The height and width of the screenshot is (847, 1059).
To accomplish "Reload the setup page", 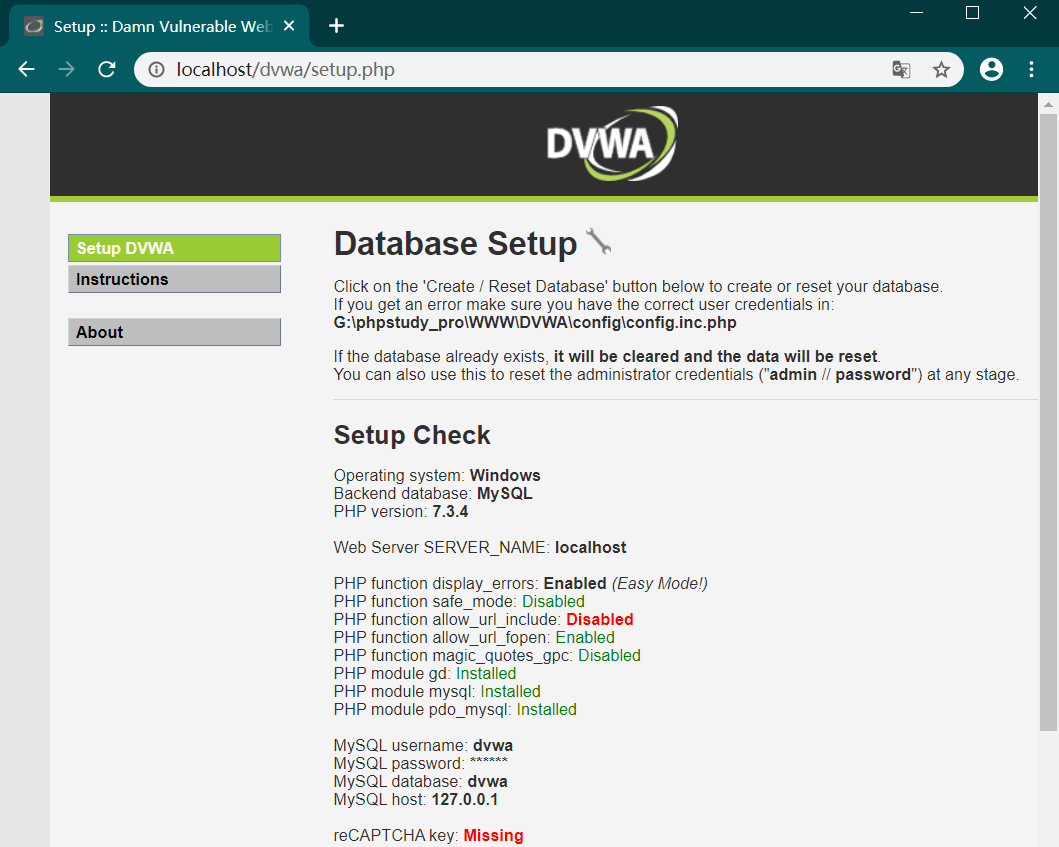I will pyautogui.click(x=106, y=69).
